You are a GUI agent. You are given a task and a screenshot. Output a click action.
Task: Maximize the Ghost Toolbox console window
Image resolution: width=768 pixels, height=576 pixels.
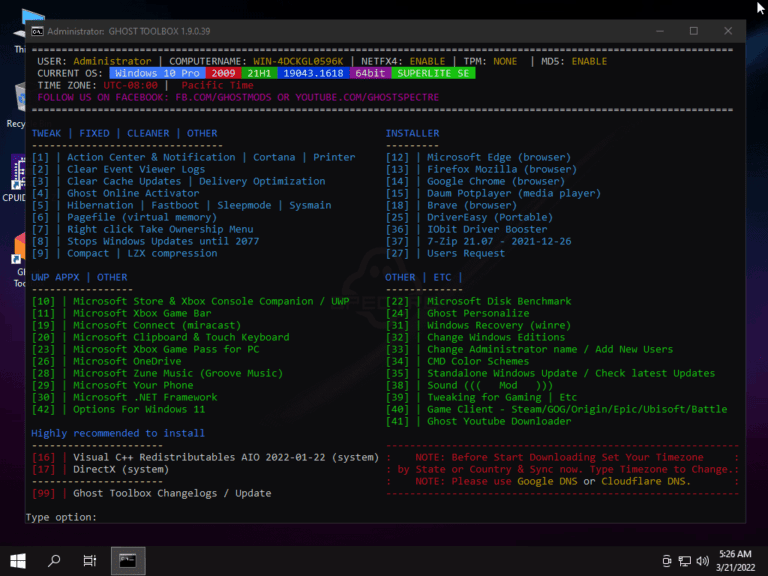693,31
